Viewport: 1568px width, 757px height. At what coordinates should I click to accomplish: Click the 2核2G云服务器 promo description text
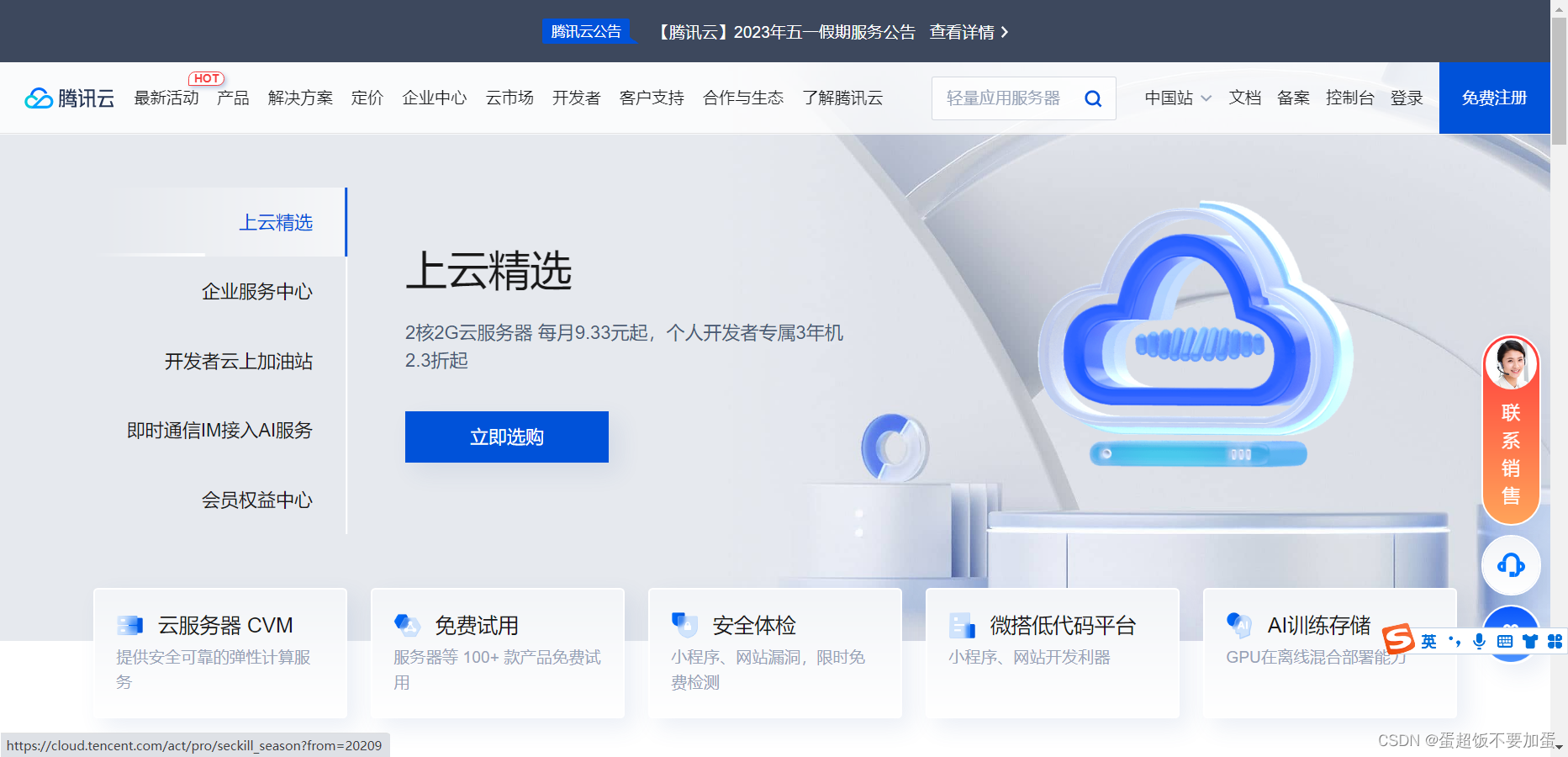625,347
